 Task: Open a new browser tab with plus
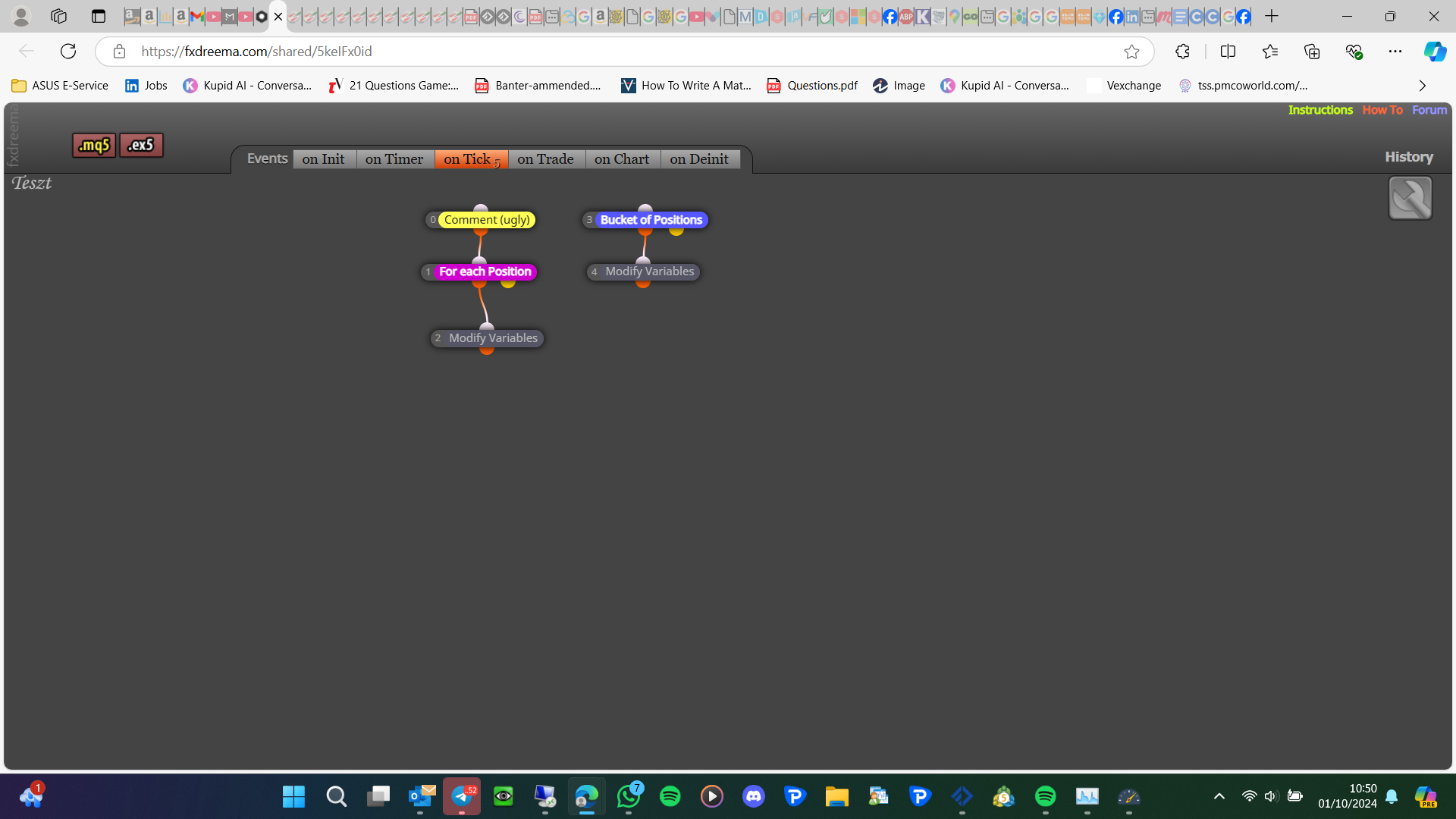coord(1272,16)
